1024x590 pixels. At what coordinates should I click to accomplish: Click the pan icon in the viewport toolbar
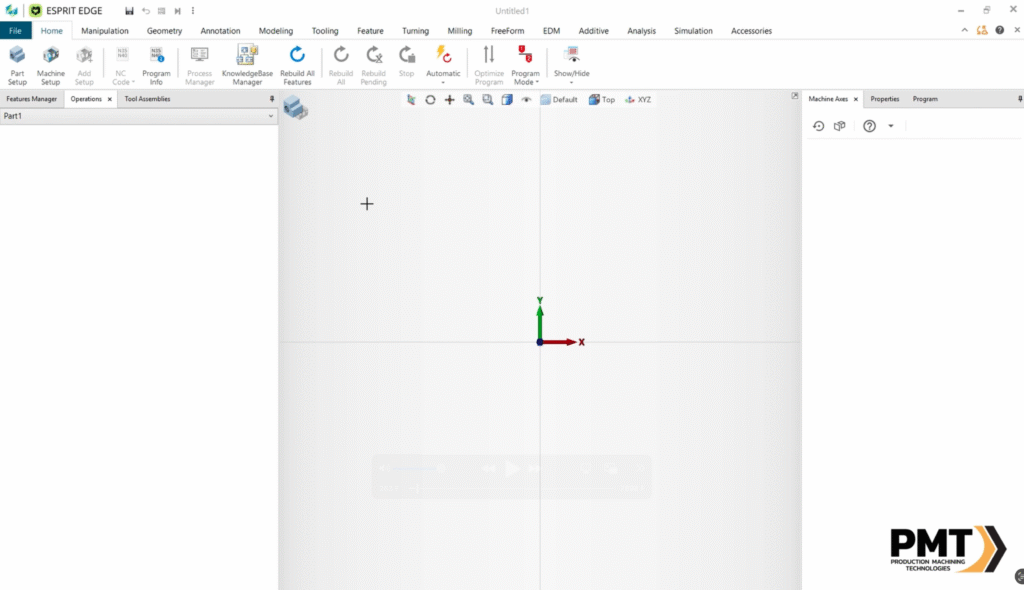click(449, 99)
